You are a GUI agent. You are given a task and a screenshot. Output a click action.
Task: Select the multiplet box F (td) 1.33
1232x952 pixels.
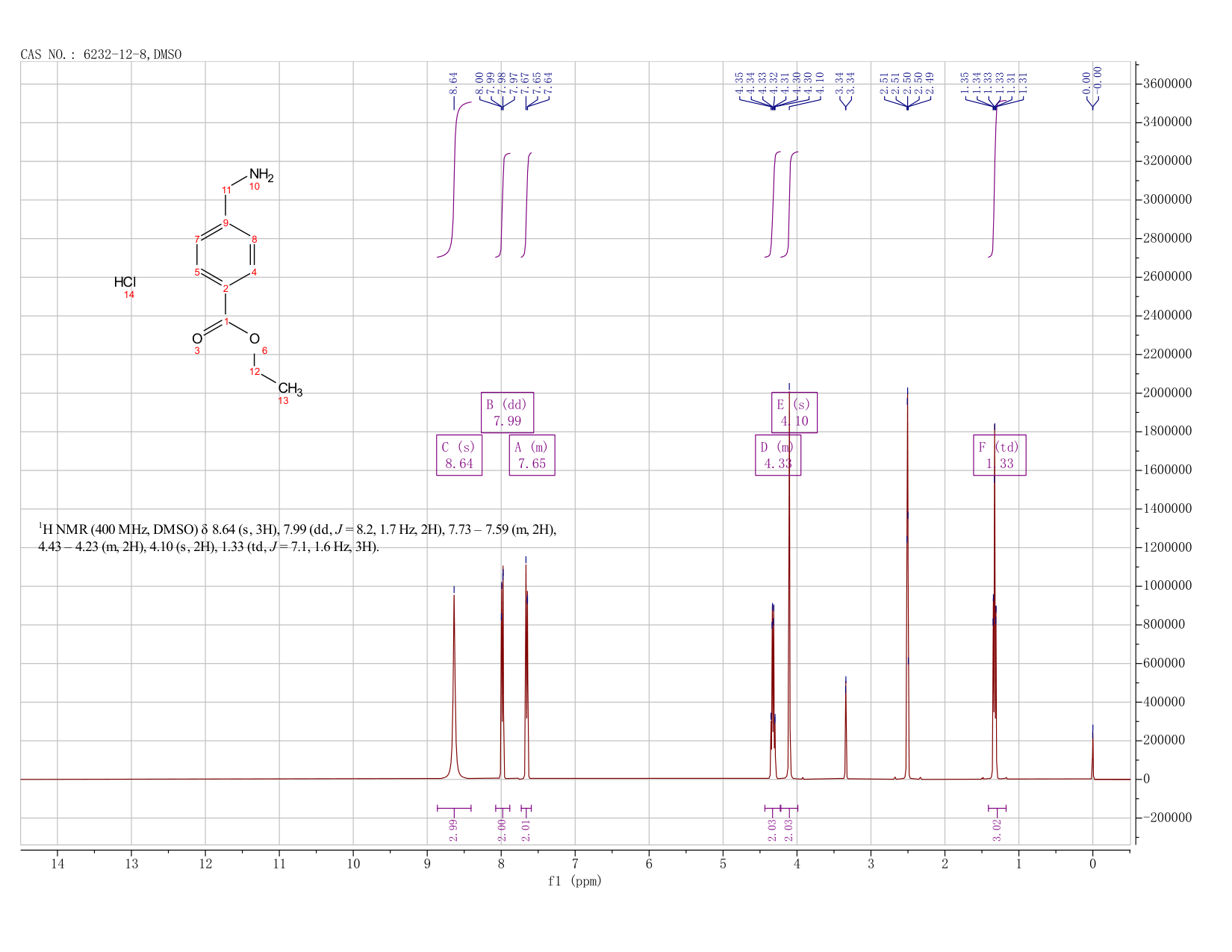[1000, 455]
